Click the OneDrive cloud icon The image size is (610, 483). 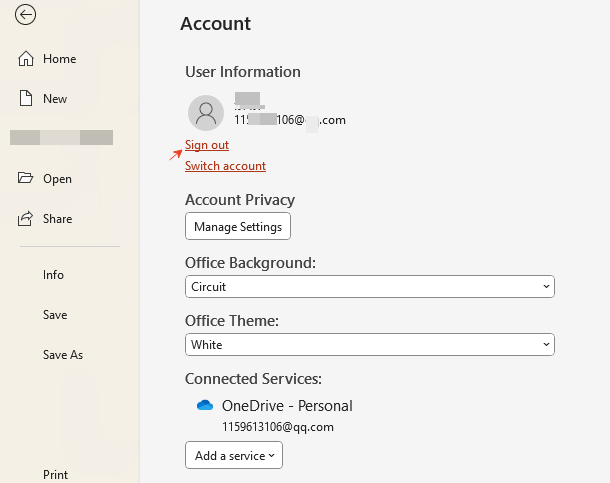tap(205, 405)
